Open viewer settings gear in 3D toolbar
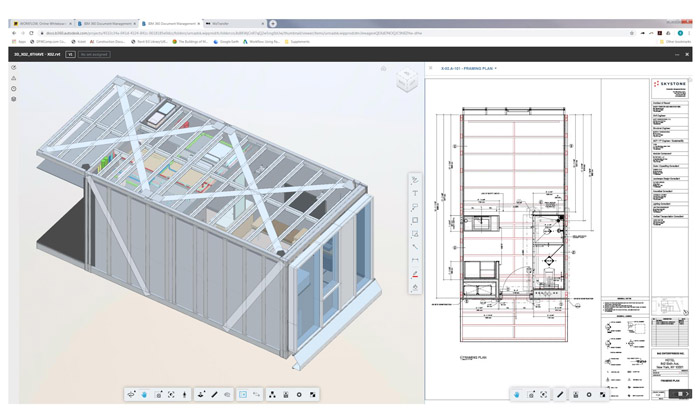Image resolution: width=700 pixels, height=420 pixels. click(x=299, y=395)
